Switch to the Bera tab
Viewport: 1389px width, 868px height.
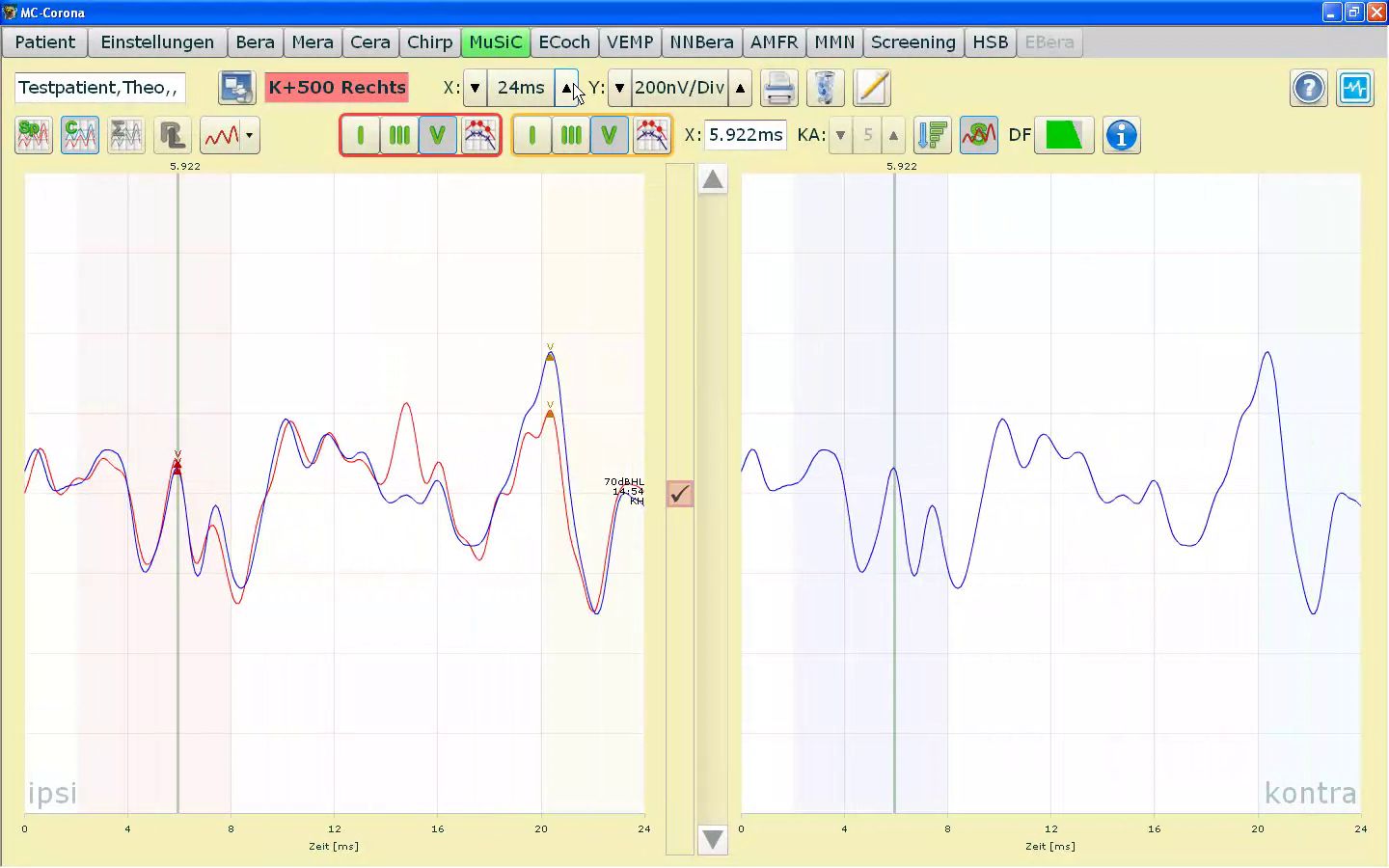tap(256, 42)
